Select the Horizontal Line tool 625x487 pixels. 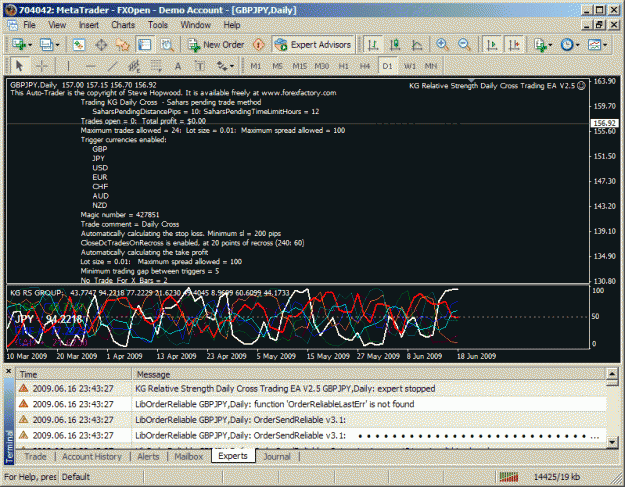pyautogui.click(x=91, y=66)
